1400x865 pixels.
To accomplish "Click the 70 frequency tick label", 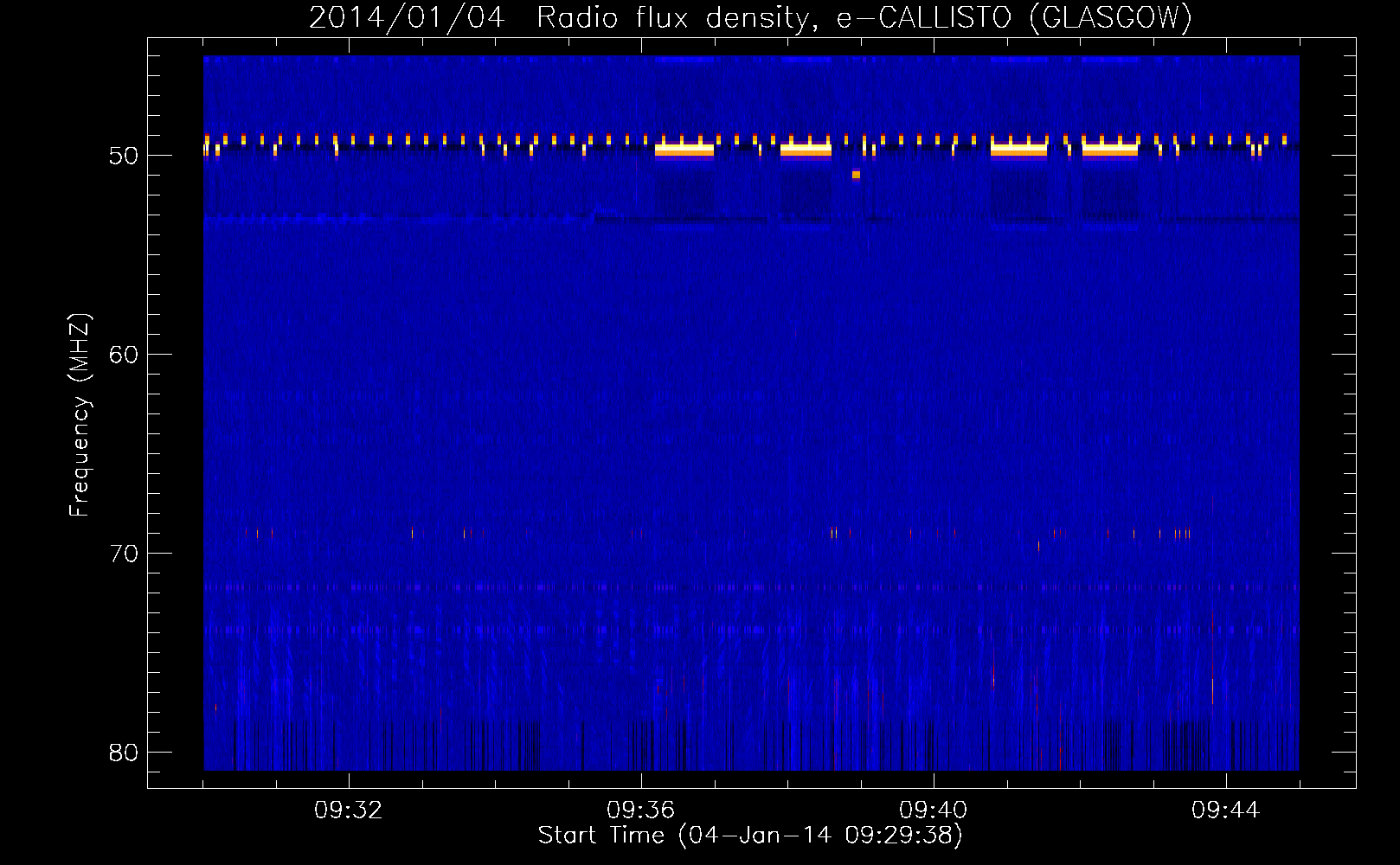I will pos(124,554).
